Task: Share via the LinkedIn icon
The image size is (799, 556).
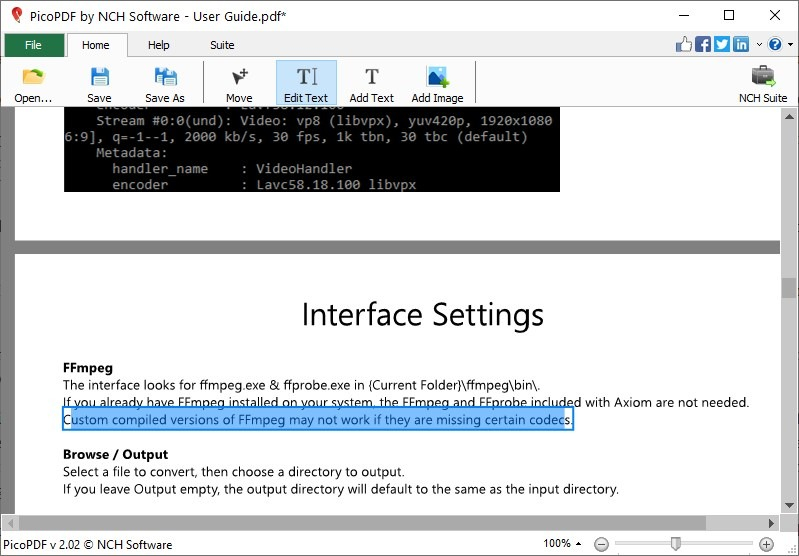Action: tap(741, 44)
